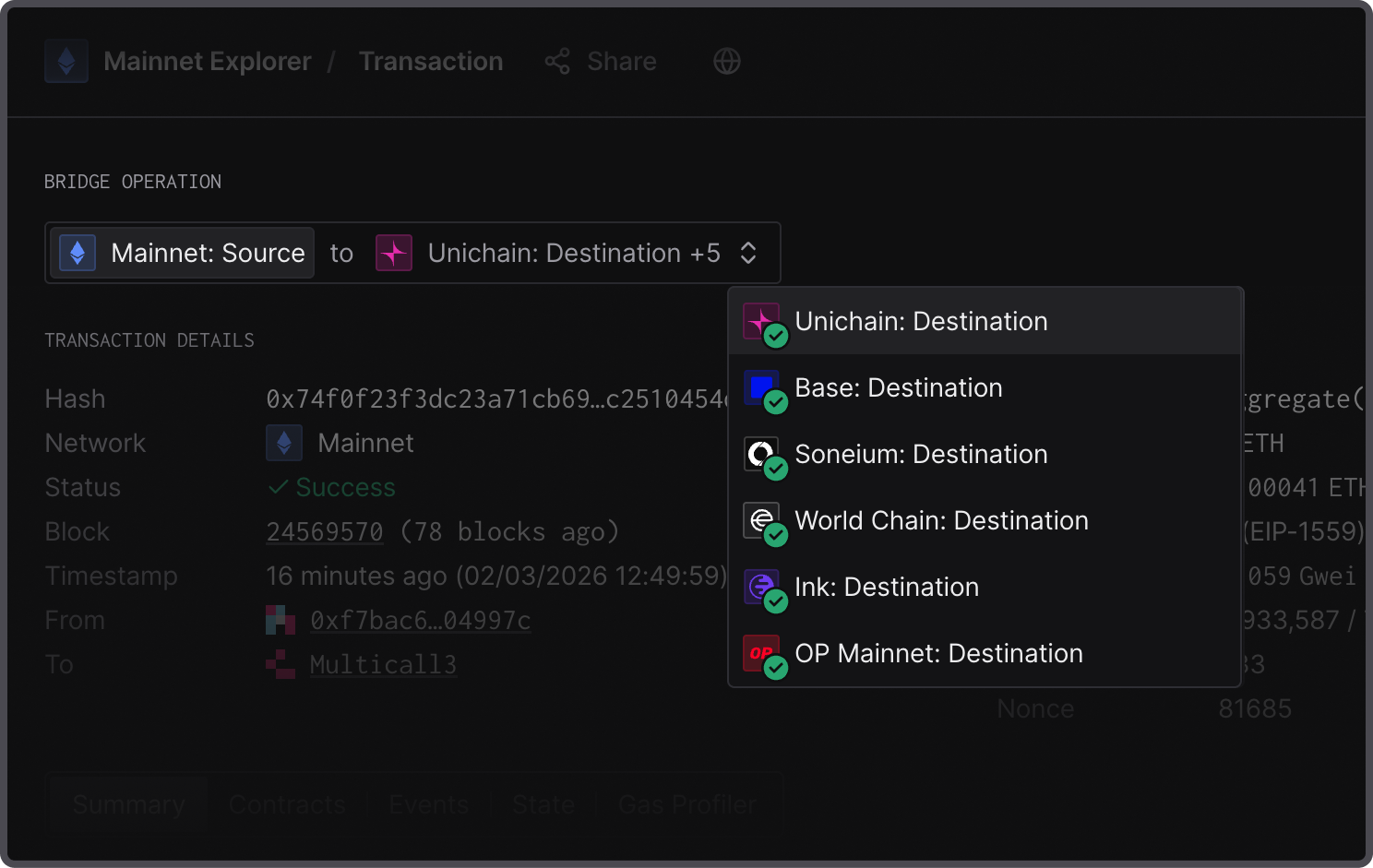Image resolution: width=1373 pixels, height=868 pixels.
Task: Open the Mainnet Explorer breadcrumb
Action: 208,61
